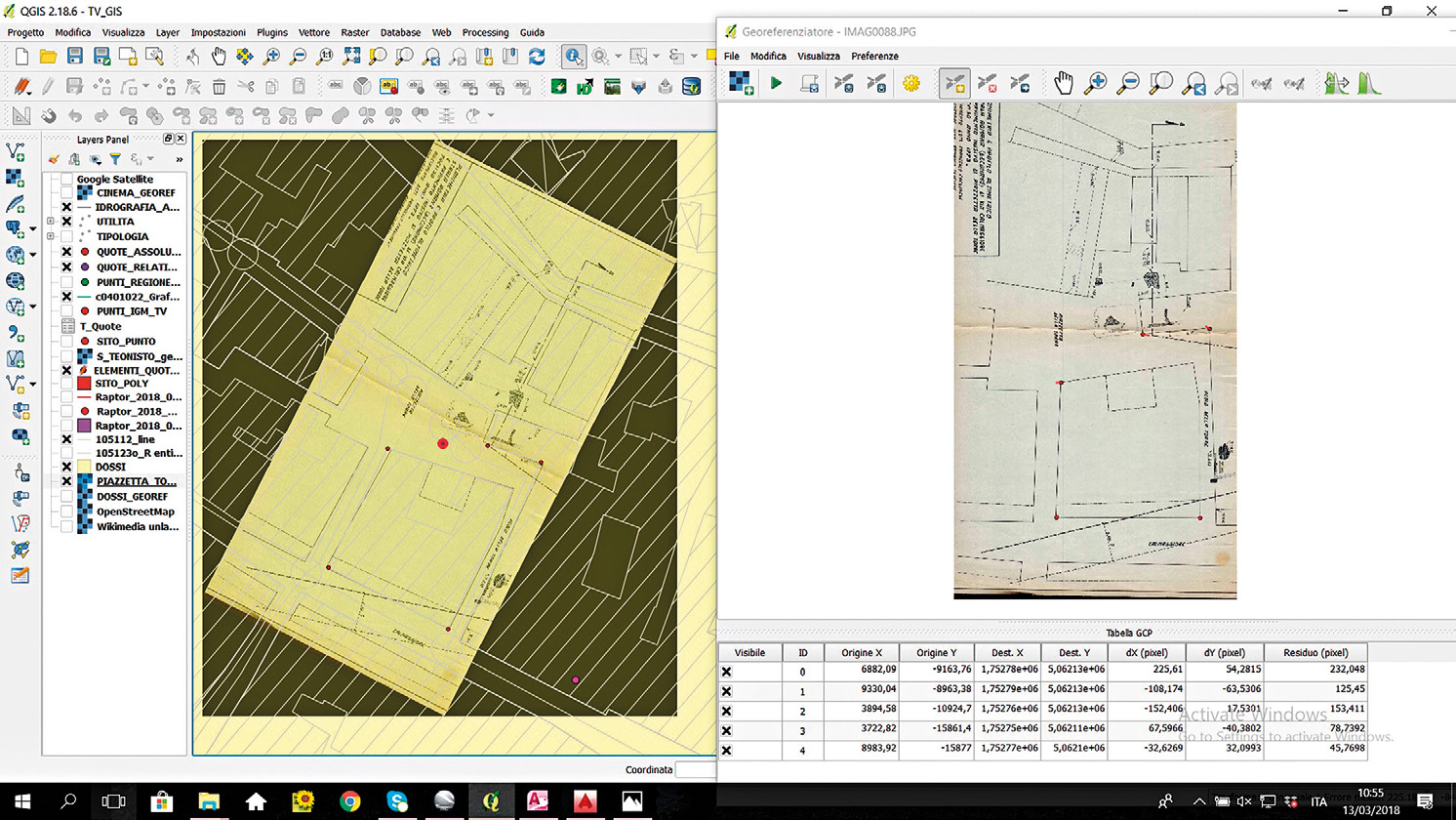Add raster layer from left sidebar
Image resolution: width=1456 pixels, height=820 pixels.
click(16, 178)
